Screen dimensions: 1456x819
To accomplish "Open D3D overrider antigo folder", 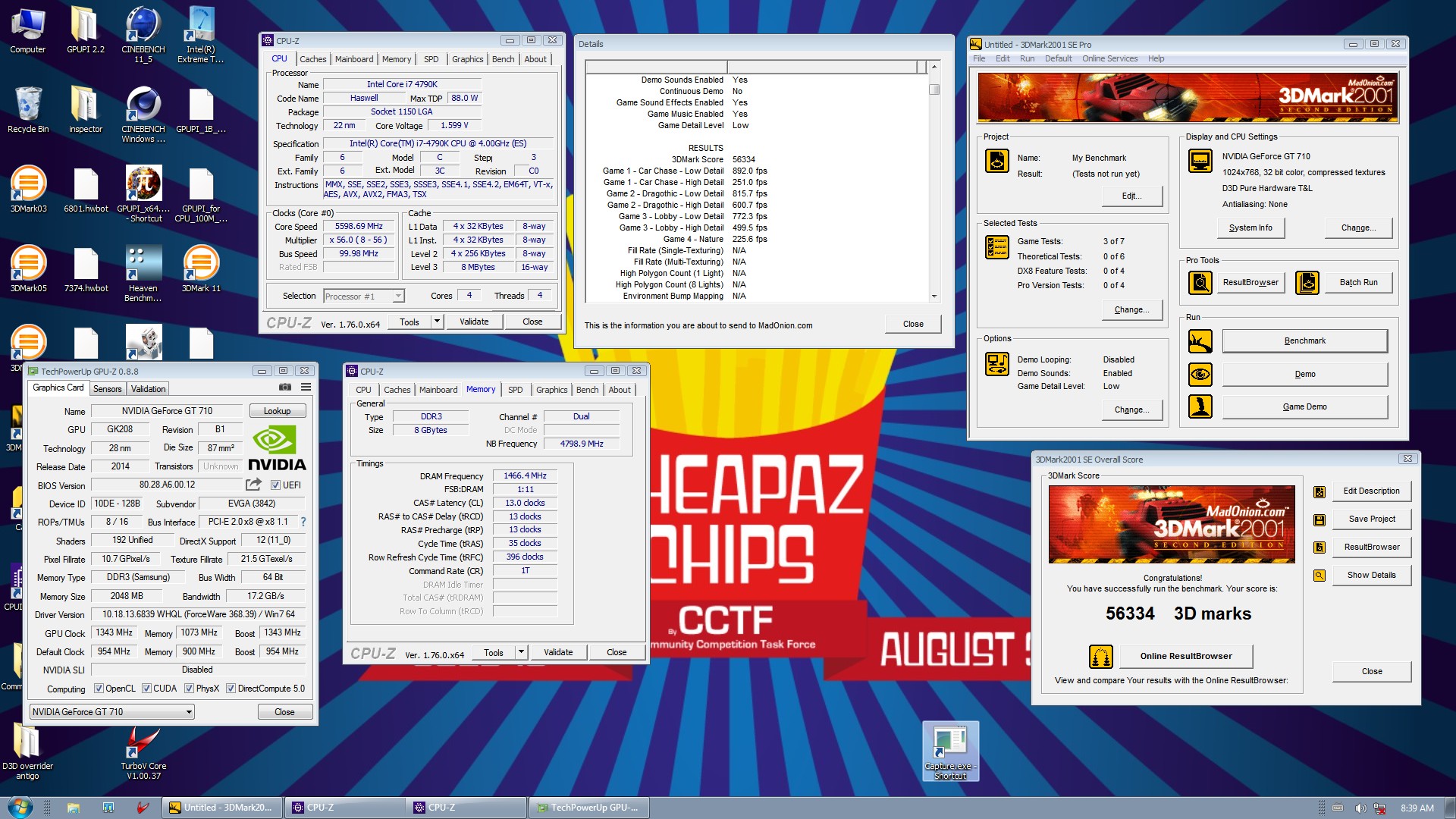I will coord(27,751).
